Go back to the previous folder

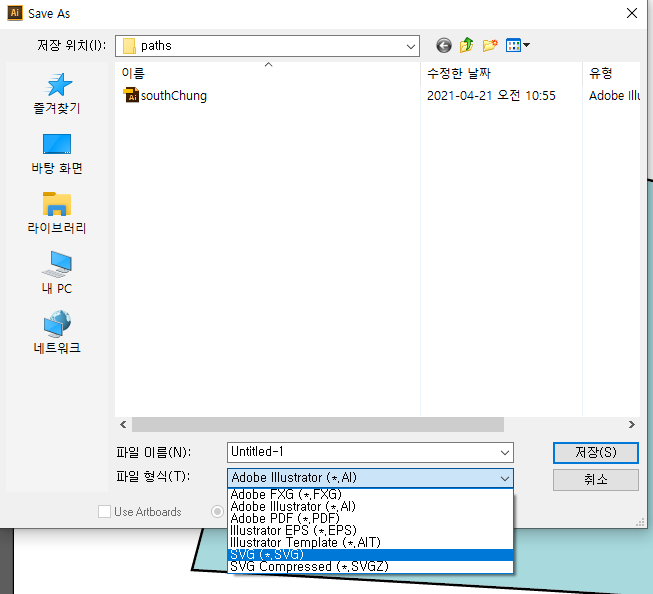pyautogui.click(x=444, y=45)
